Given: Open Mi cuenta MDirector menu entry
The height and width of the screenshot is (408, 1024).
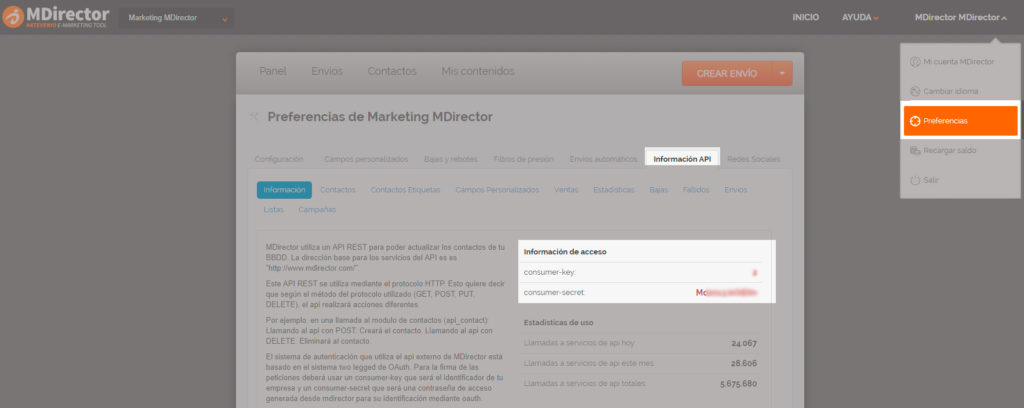Looking at the screenshot, I should (x=959, y=61).
